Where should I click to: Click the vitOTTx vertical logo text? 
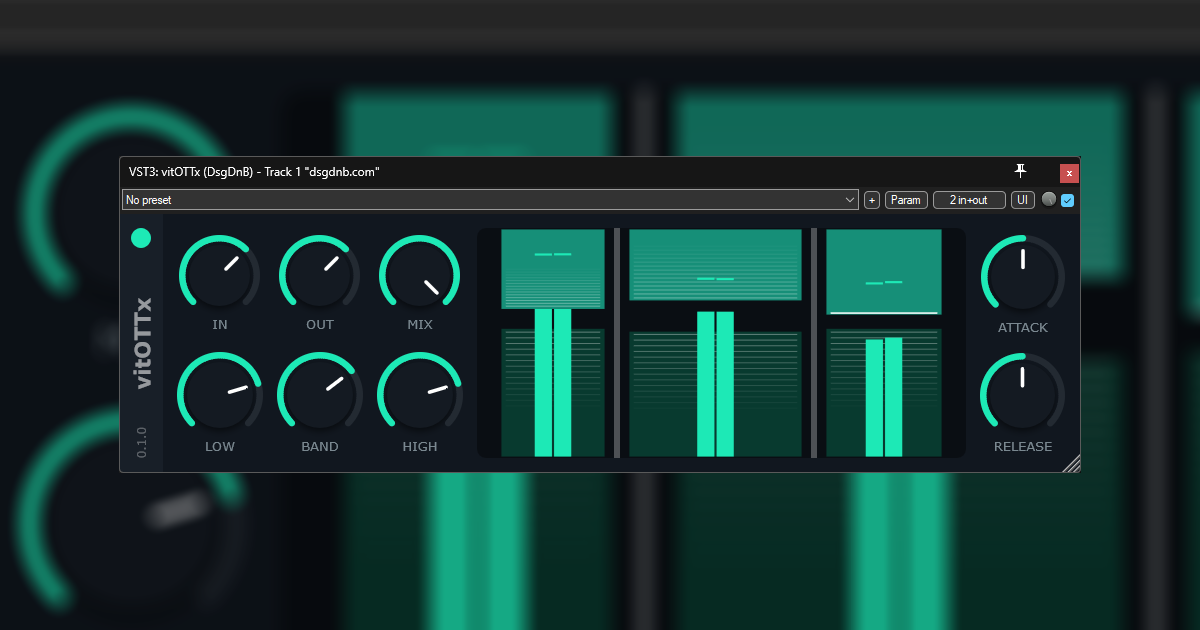tap(142, 342)
